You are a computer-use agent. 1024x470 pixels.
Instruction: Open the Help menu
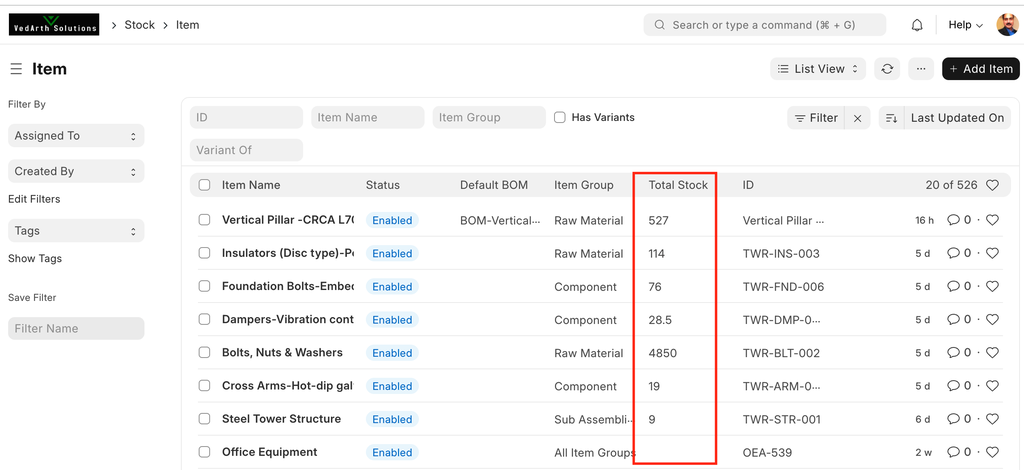click(x=965, y=25)
